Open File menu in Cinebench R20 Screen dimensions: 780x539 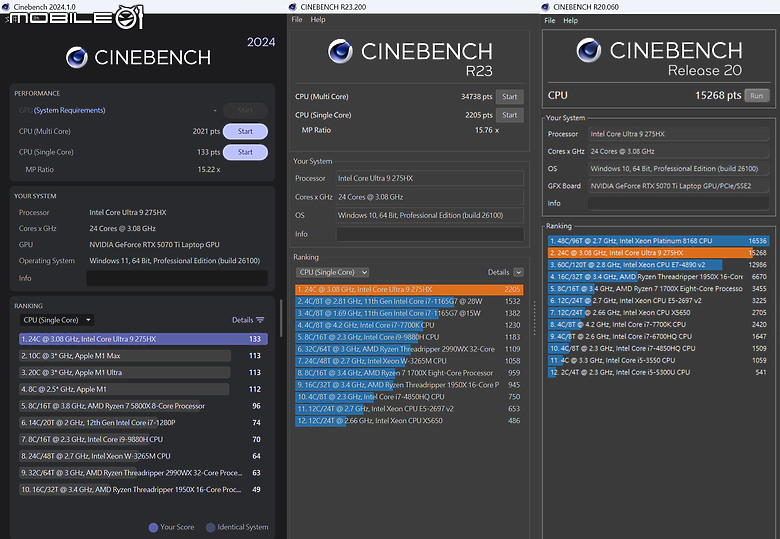(x=550, y=20)
